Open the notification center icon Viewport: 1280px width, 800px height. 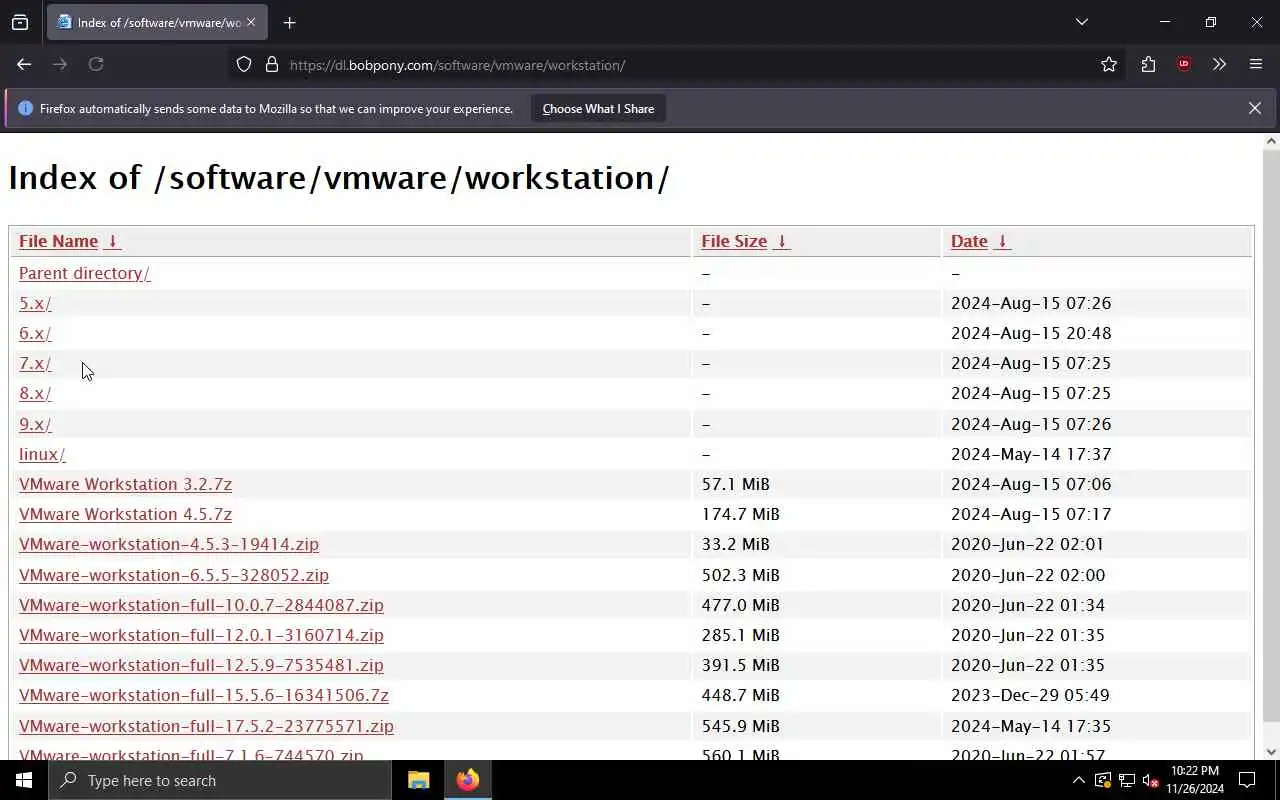pyautogui.click(x=1247, y=780)
